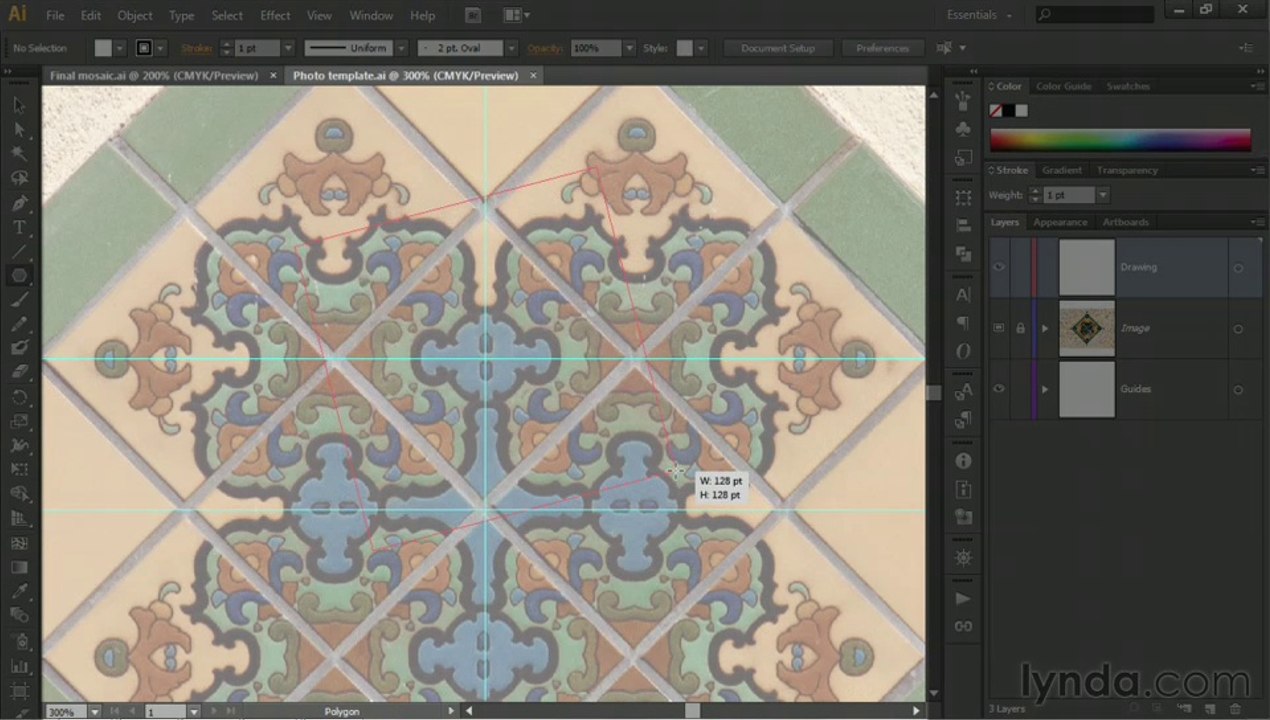This screenshot has width=1270, height=720.
Task: Switch to the Final mosaic.ai document tab
Action: tap(154, 76)
